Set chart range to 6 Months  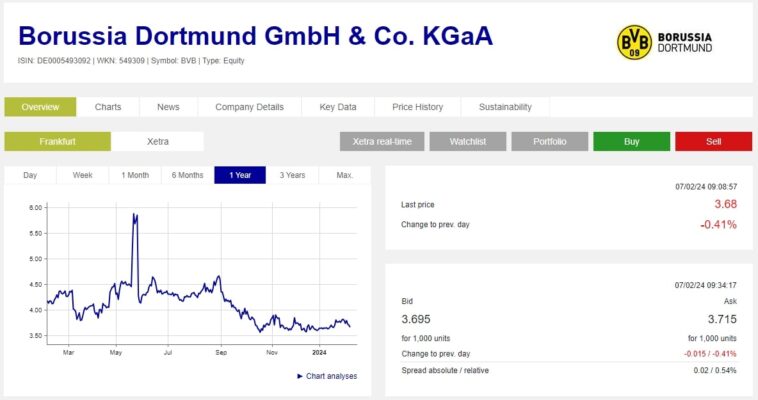[187, 175]
